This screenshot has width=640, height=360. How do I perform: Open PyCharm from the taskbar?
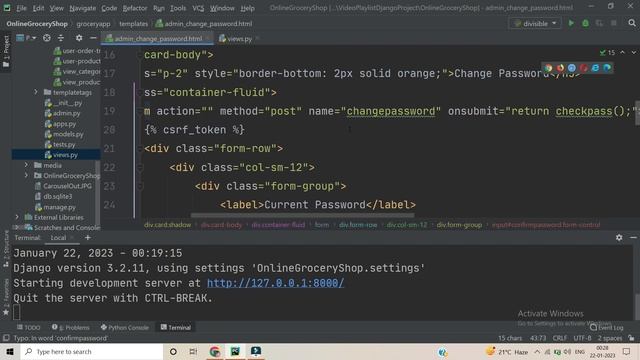(x=235, y=351)
